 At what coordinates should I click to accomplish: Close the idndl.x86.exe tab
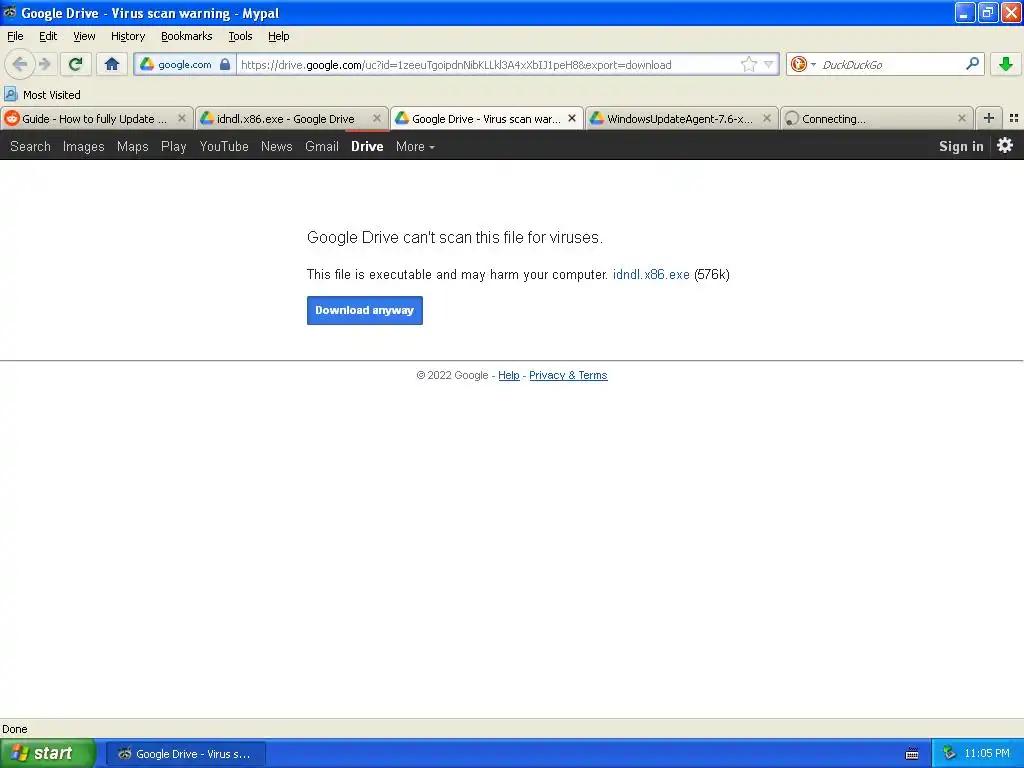(377, 118)
